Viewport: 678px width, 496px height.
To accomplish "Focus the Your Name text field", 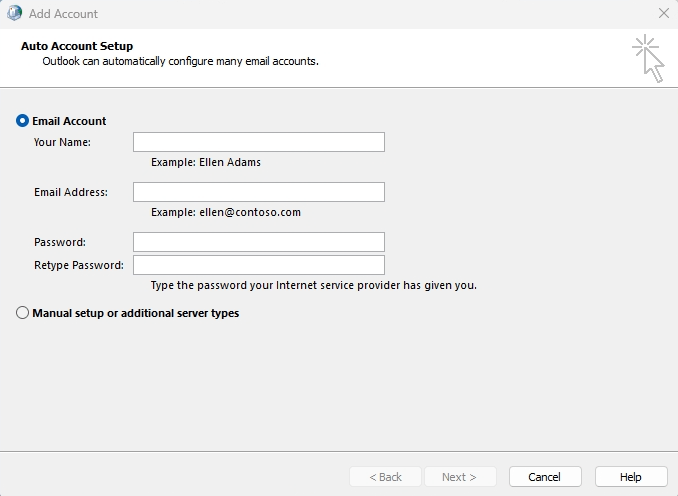I will (x=259, y=142).
